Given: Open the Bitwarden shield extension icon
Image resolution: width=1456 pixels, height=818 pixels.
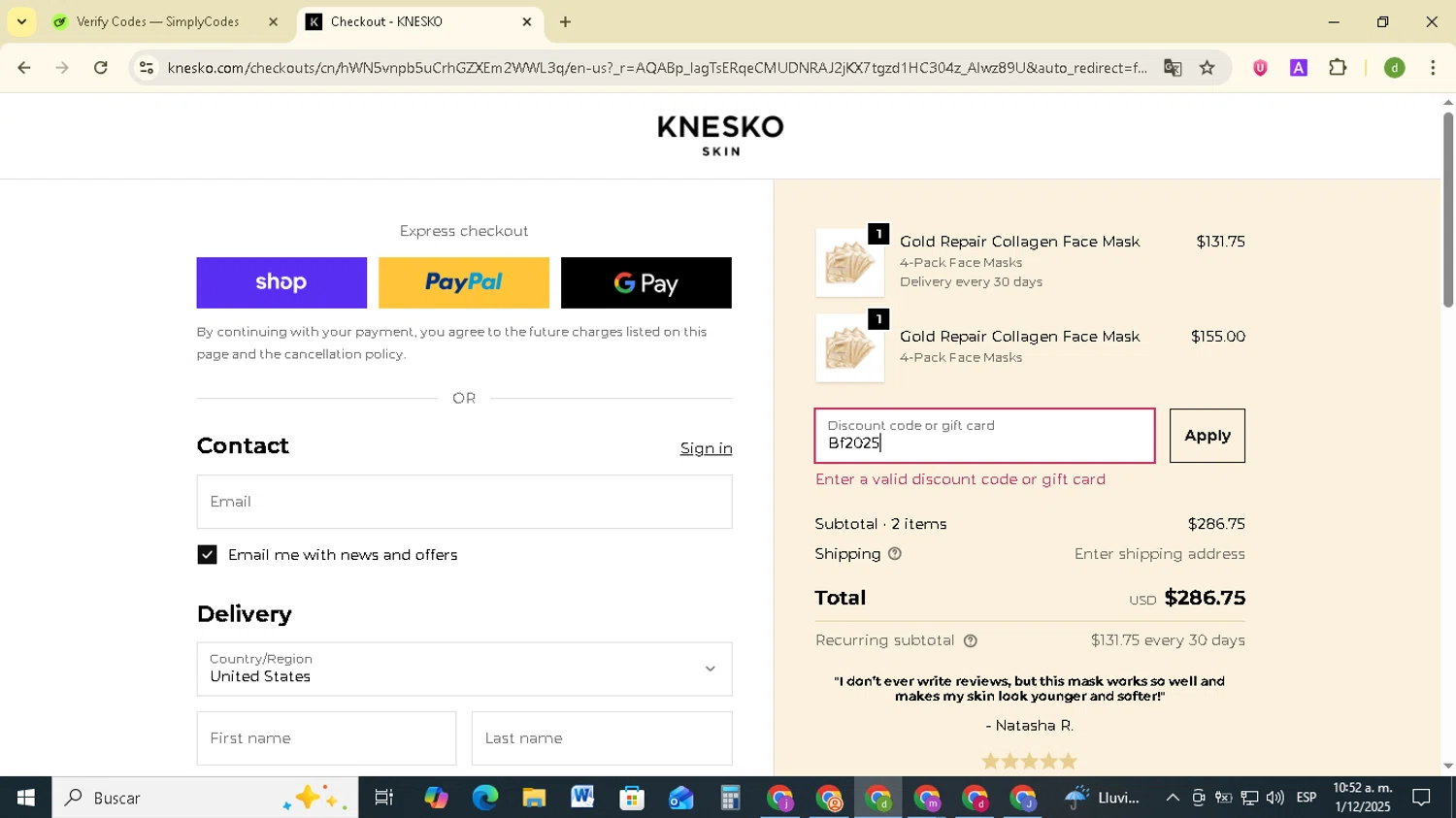Looking at the screenshot, I should pos(1260,68).
